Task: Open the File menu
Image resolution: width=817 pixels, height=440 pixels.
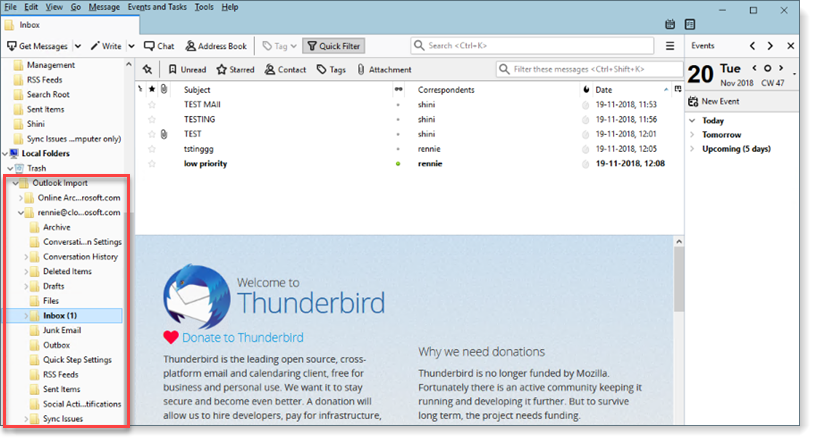Action: click(x=10, y=7)
